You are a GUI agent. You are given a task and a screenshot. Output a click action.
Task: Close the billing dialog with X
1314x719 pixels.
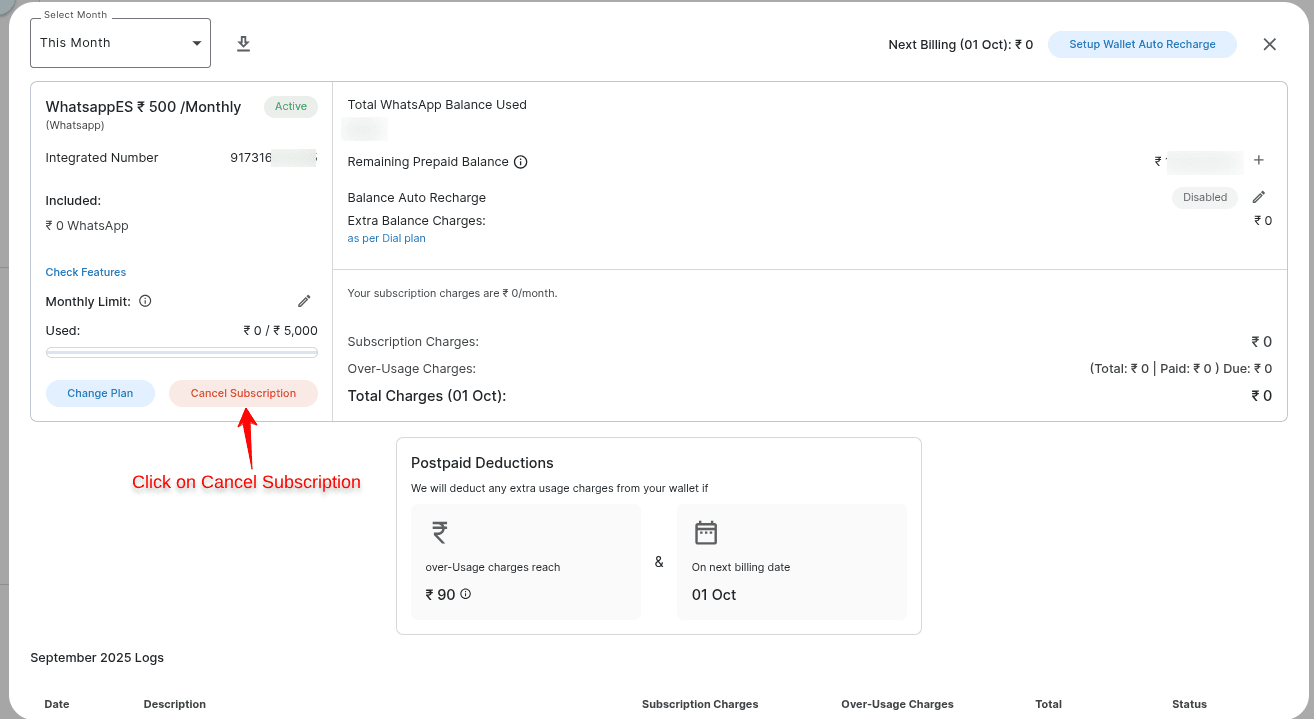point(1270,44)
